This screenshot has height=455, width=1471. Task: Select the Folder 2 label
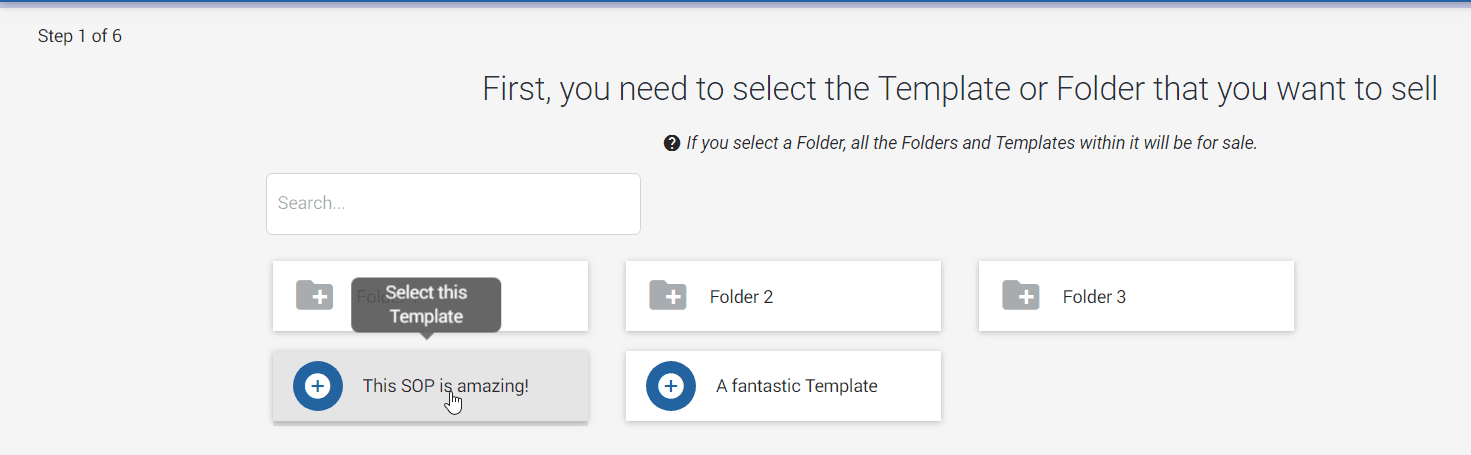point(741,297)
